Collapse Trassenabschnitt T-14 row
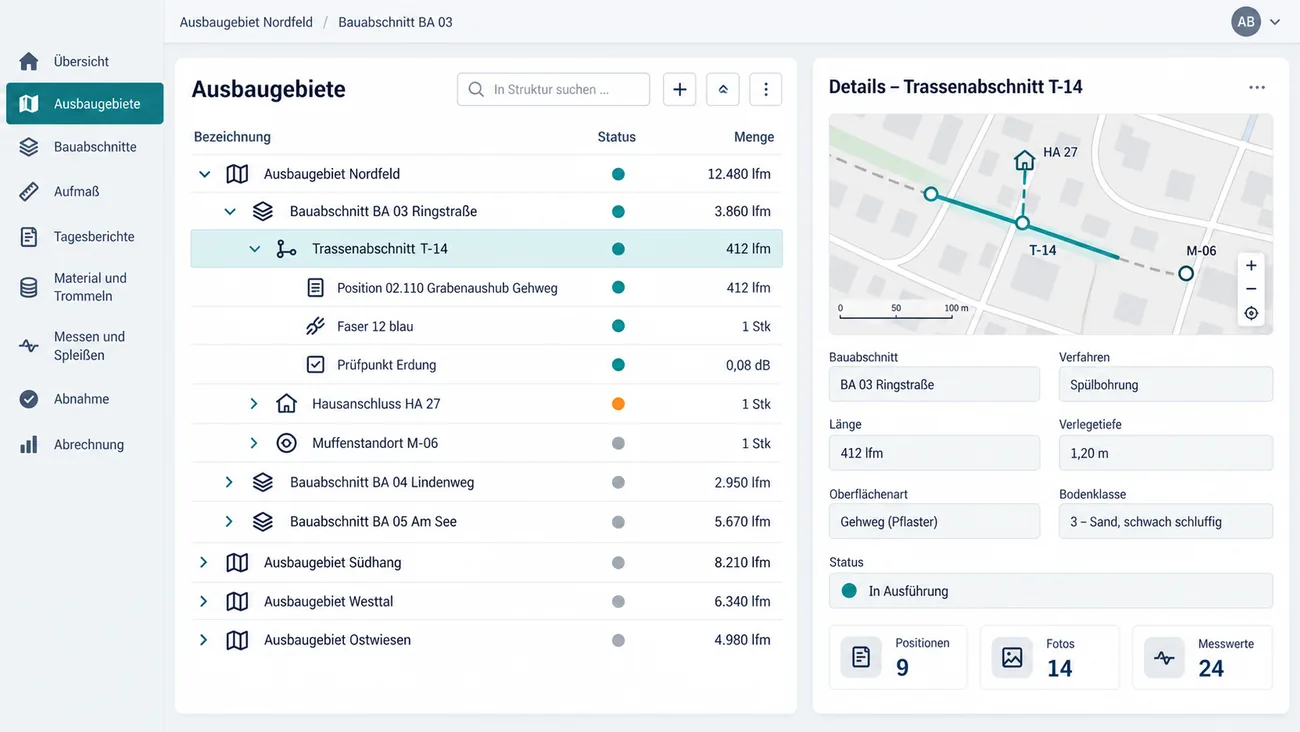Screen dimensions: 1300x732 pyautogui.click(x=254, y=249)
